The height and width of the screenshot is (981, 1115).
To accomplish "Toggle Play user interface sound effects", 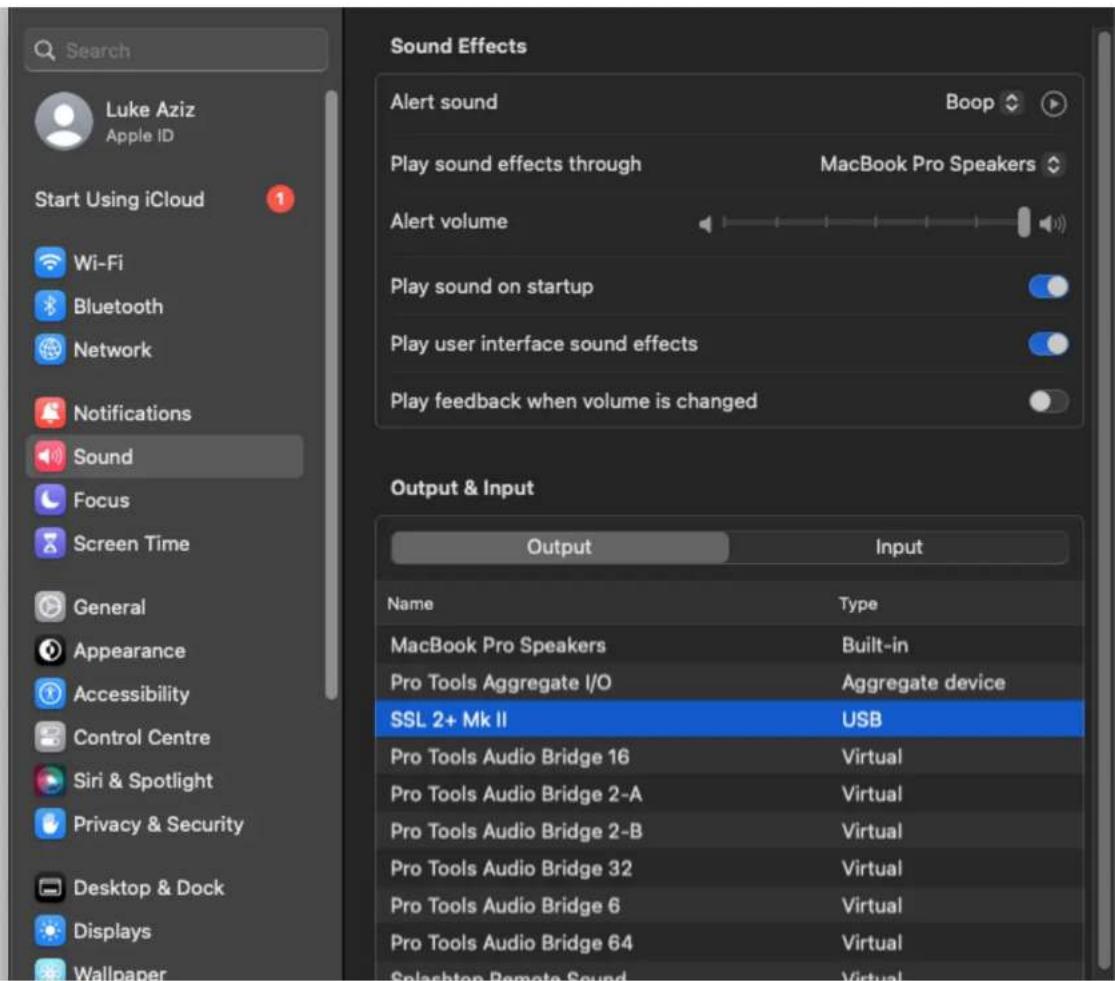I will tap(1048, 344).
